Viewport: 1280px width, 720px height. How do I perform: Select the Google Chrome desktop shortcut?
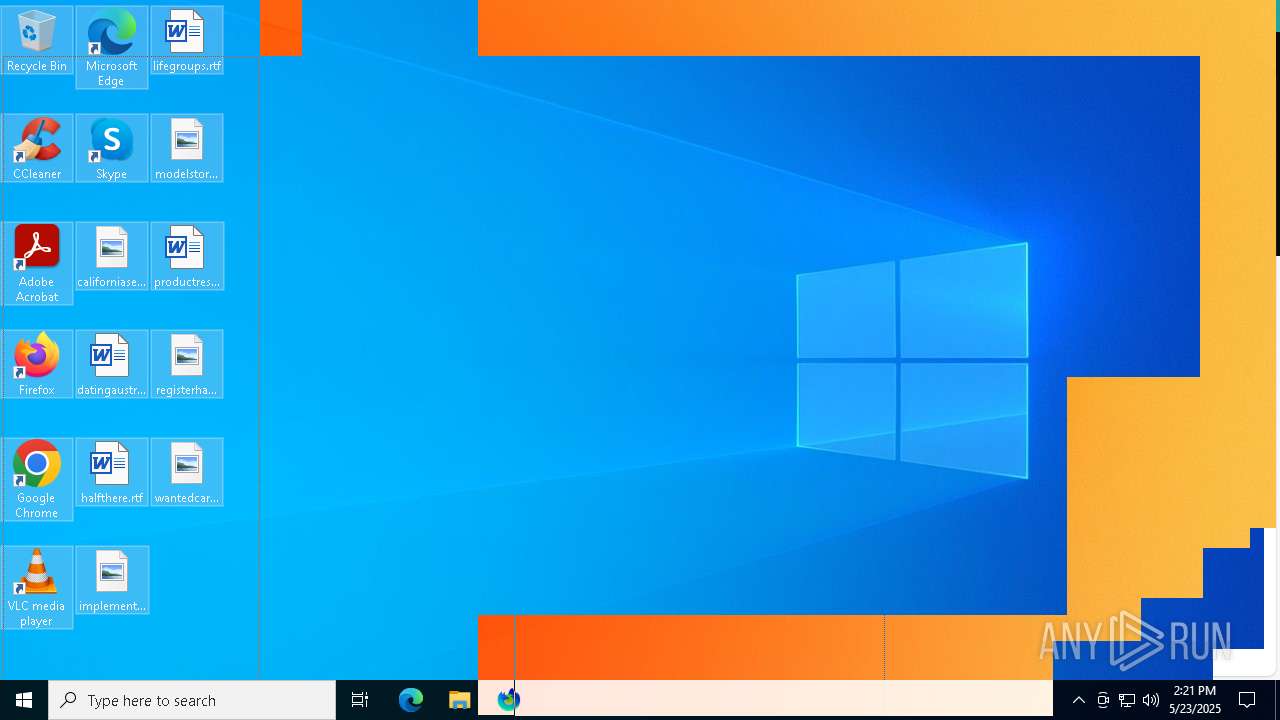37,479
